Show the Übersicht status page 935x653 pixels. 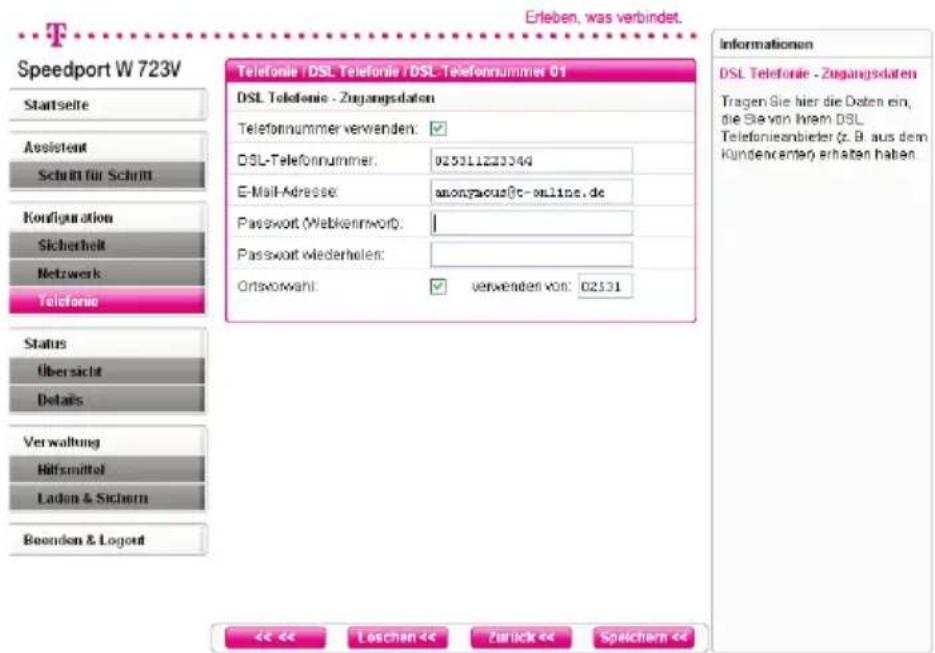tap(107, 372)
